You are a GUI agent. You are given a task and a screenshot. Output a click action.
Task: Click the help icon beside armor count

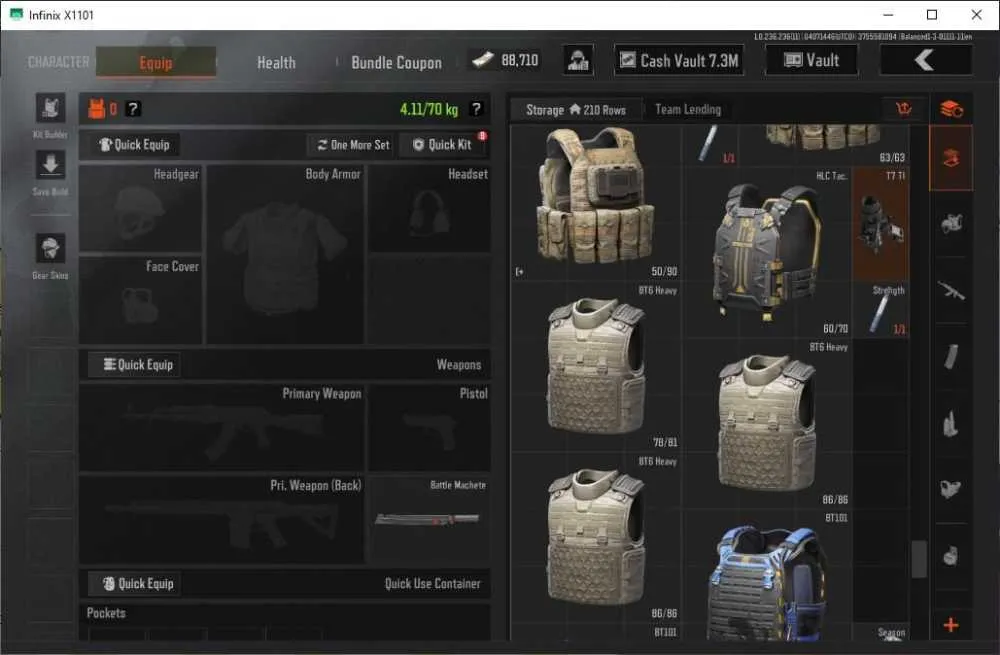tap(133, 109)
